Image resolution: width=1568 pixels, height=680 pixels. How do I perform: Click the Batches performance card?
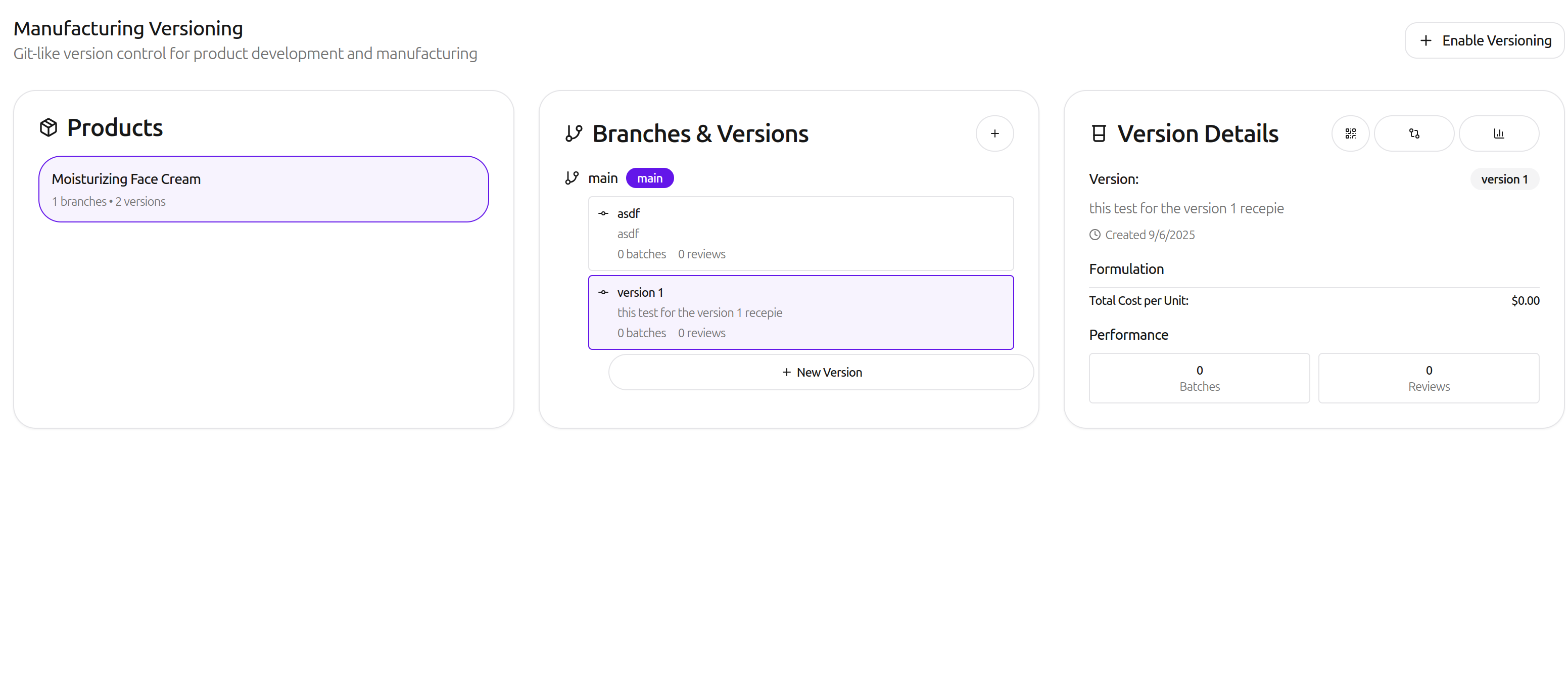[1199, 378]
